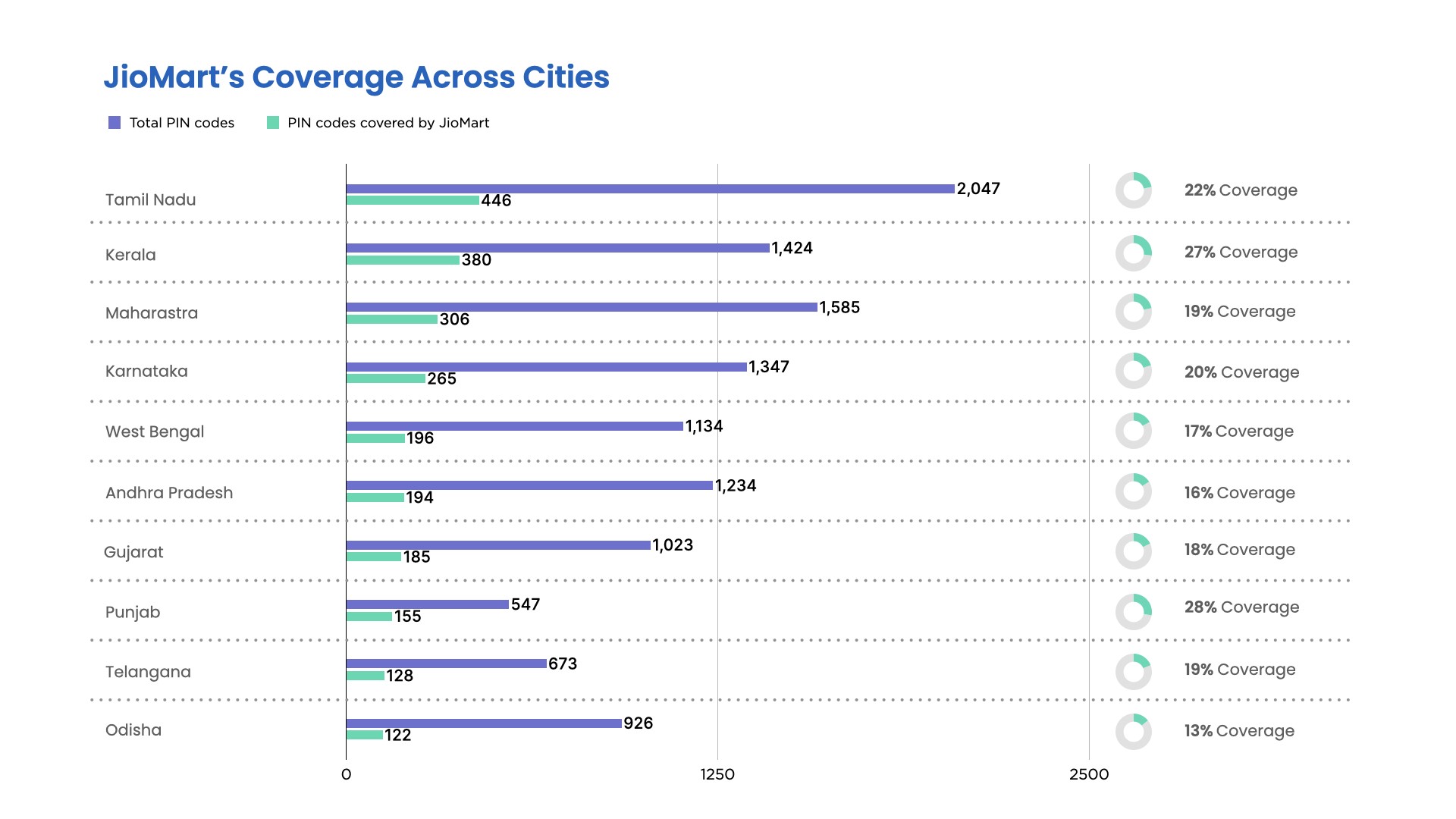This screenshot has width=1456, height=819.
Task: Click the 19% Coverage text for Telangana
Action: [1240, 670]
